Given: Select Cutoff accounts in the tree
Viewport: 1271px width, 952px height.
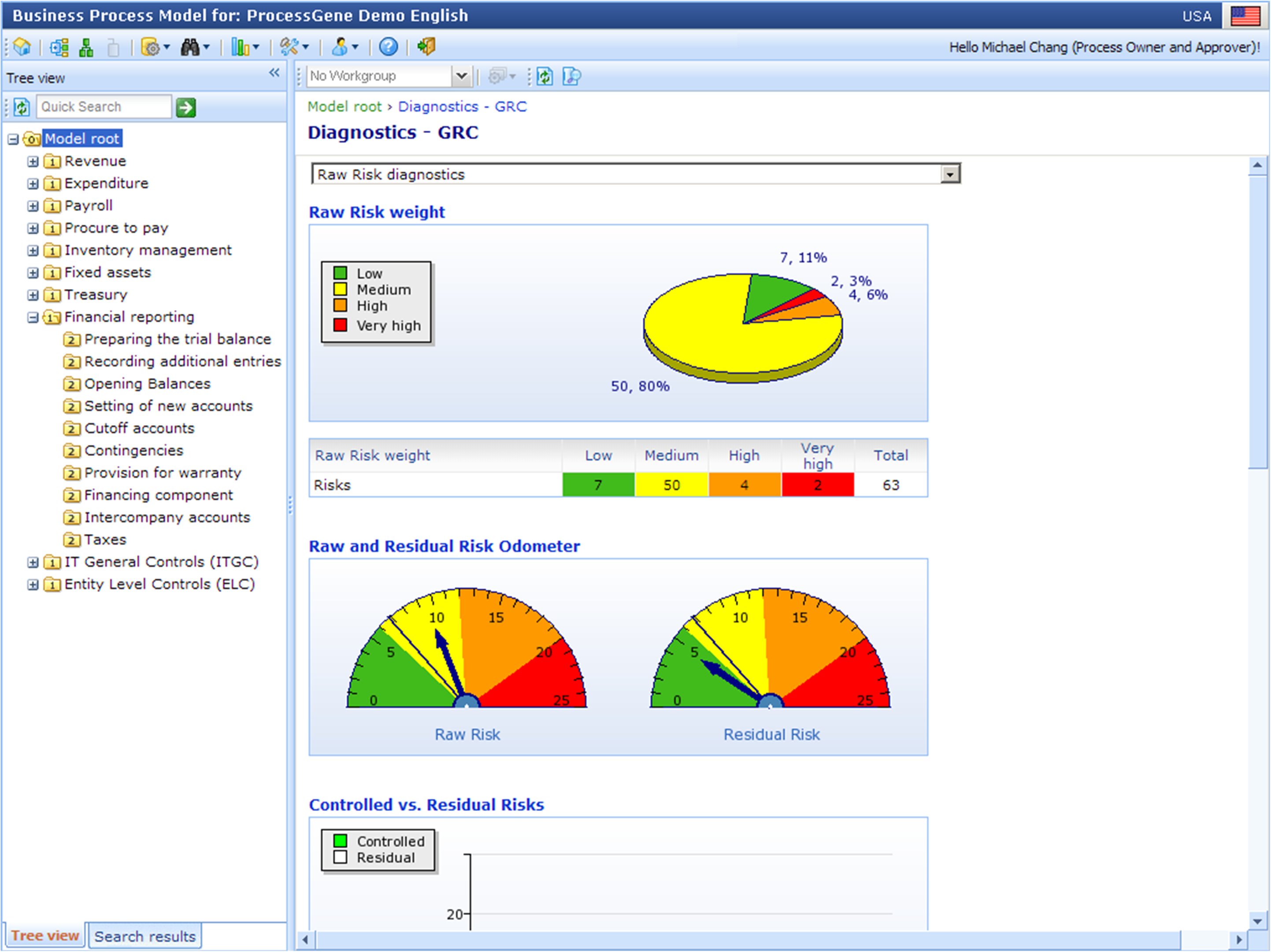Looking at the screenshot, I should click(x=139, y=428).
